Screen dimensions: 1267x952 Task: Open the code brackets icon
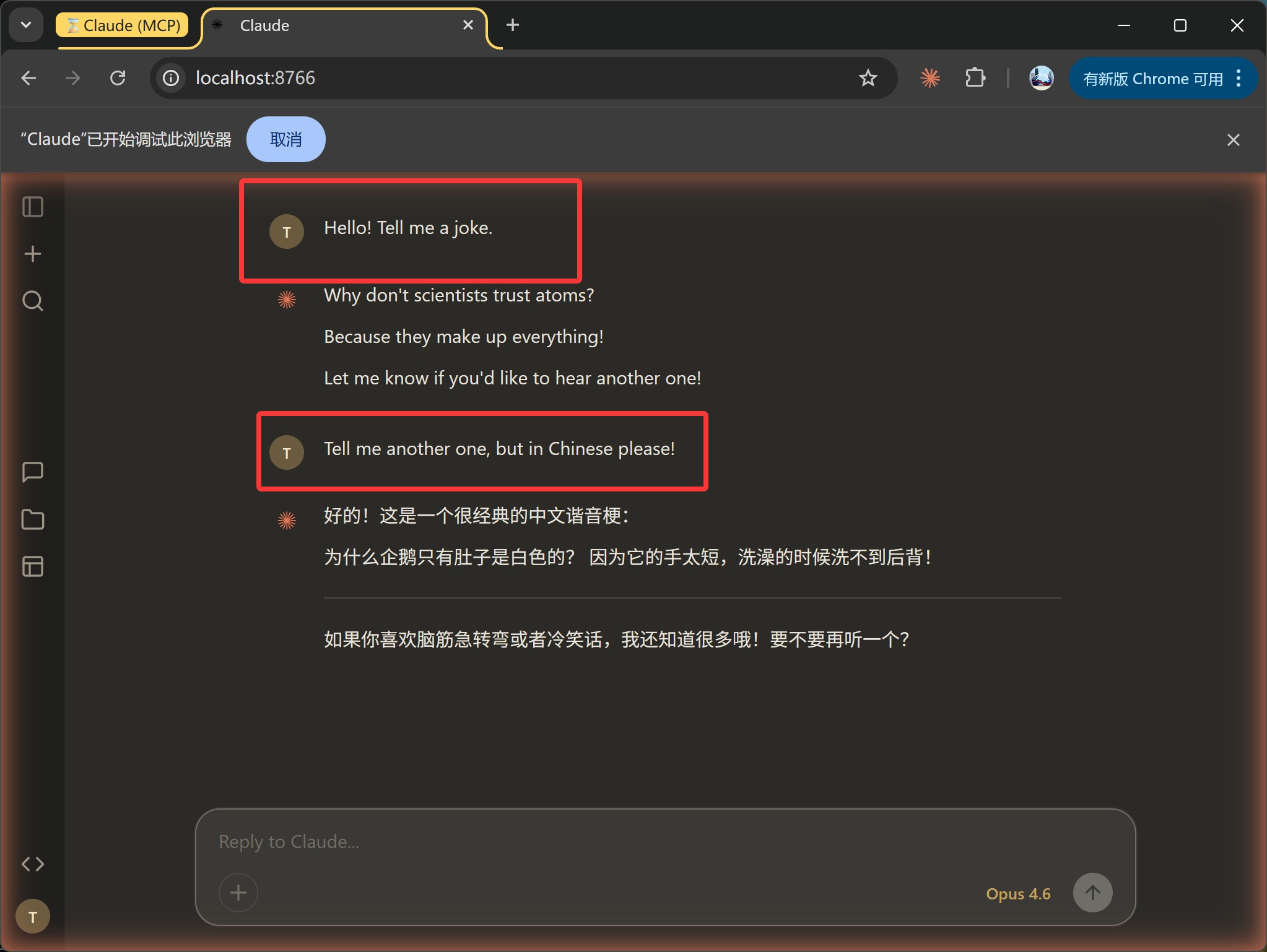coord(33,863)
